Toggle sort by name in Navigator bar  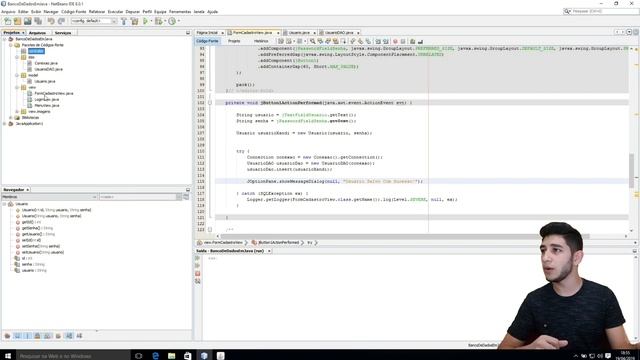coord(69,336)
